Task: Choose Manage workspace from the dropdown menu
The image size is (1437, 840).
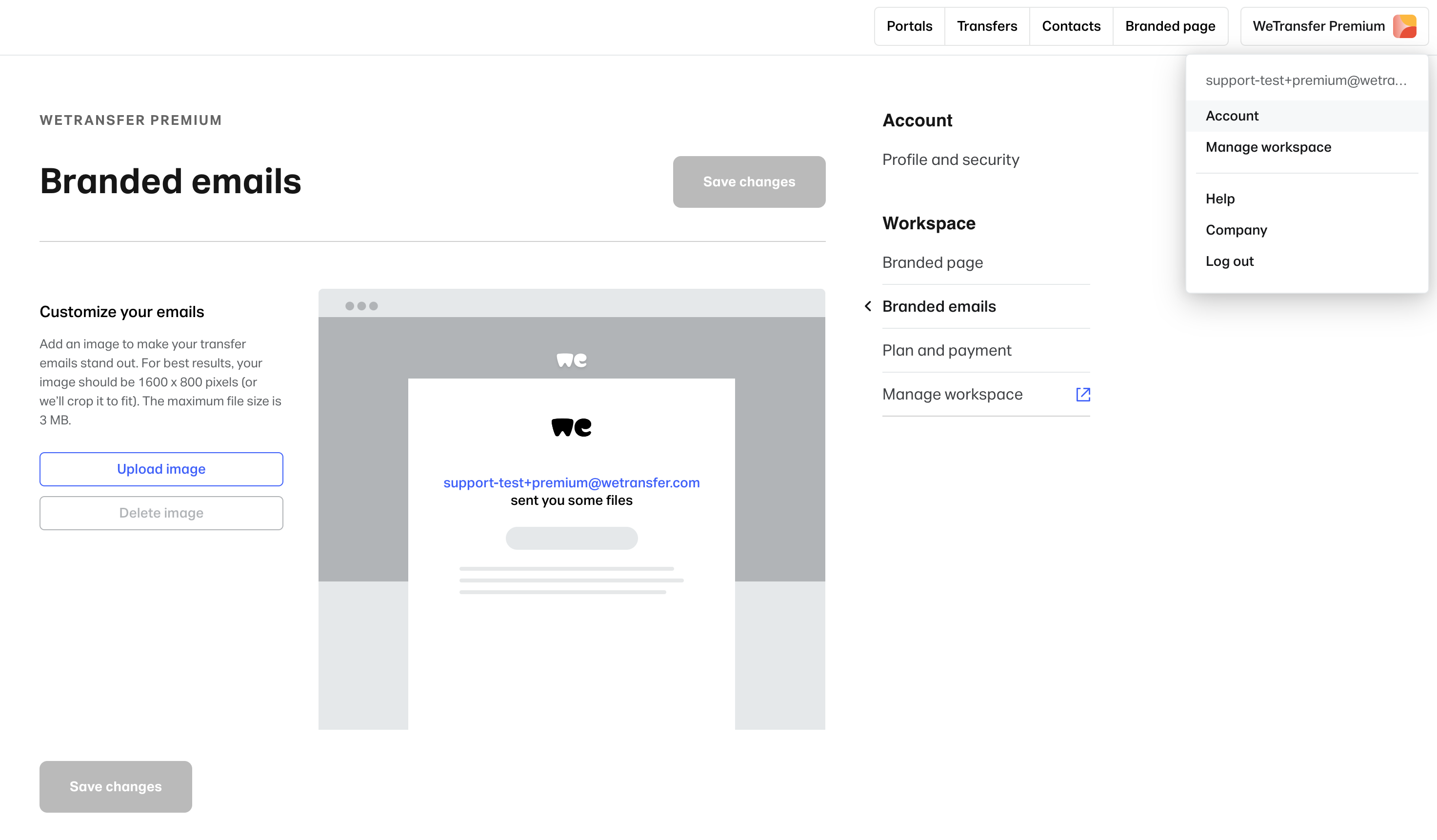Action: [x=1307, y=147]
